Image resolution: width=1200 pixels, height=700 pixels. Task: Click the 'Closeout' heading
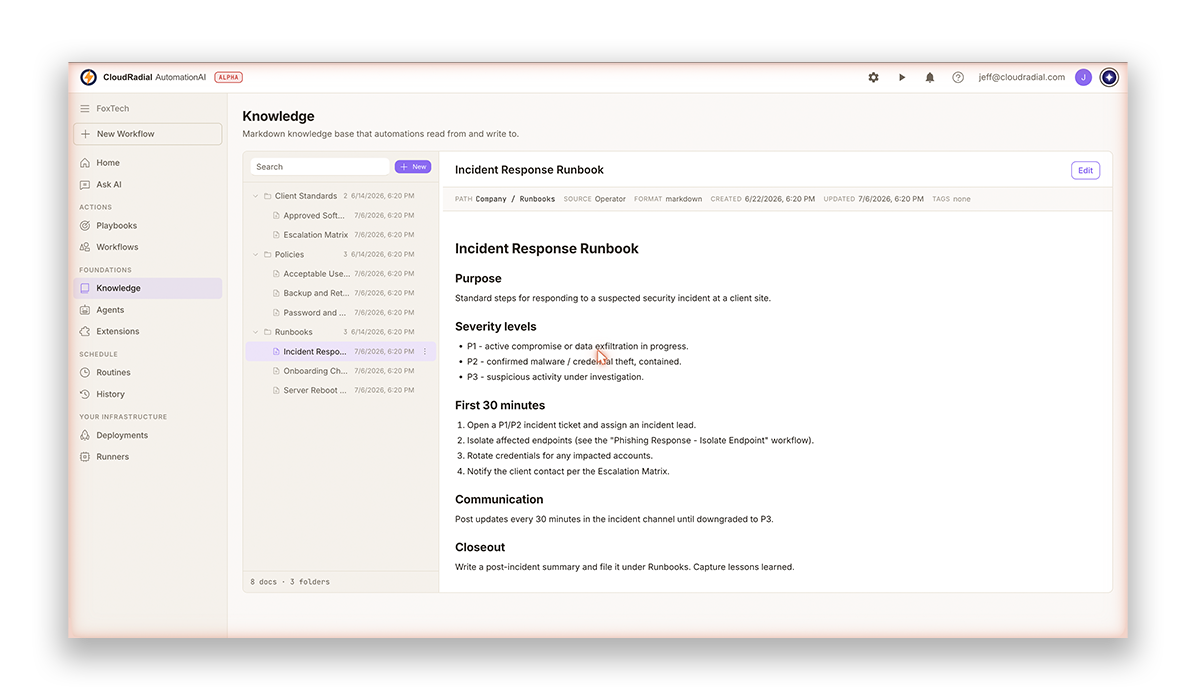point(480,548)
